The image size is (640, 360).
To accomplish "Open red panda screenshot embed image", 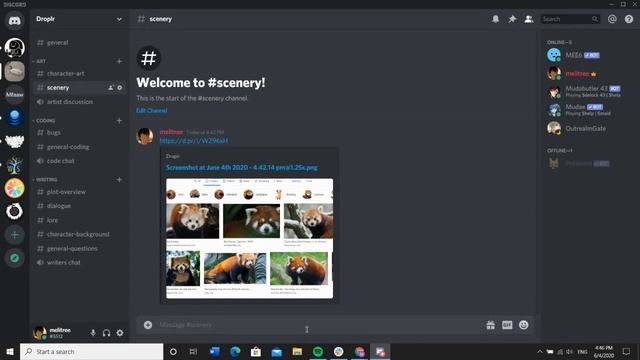I will tap(249, 238).
